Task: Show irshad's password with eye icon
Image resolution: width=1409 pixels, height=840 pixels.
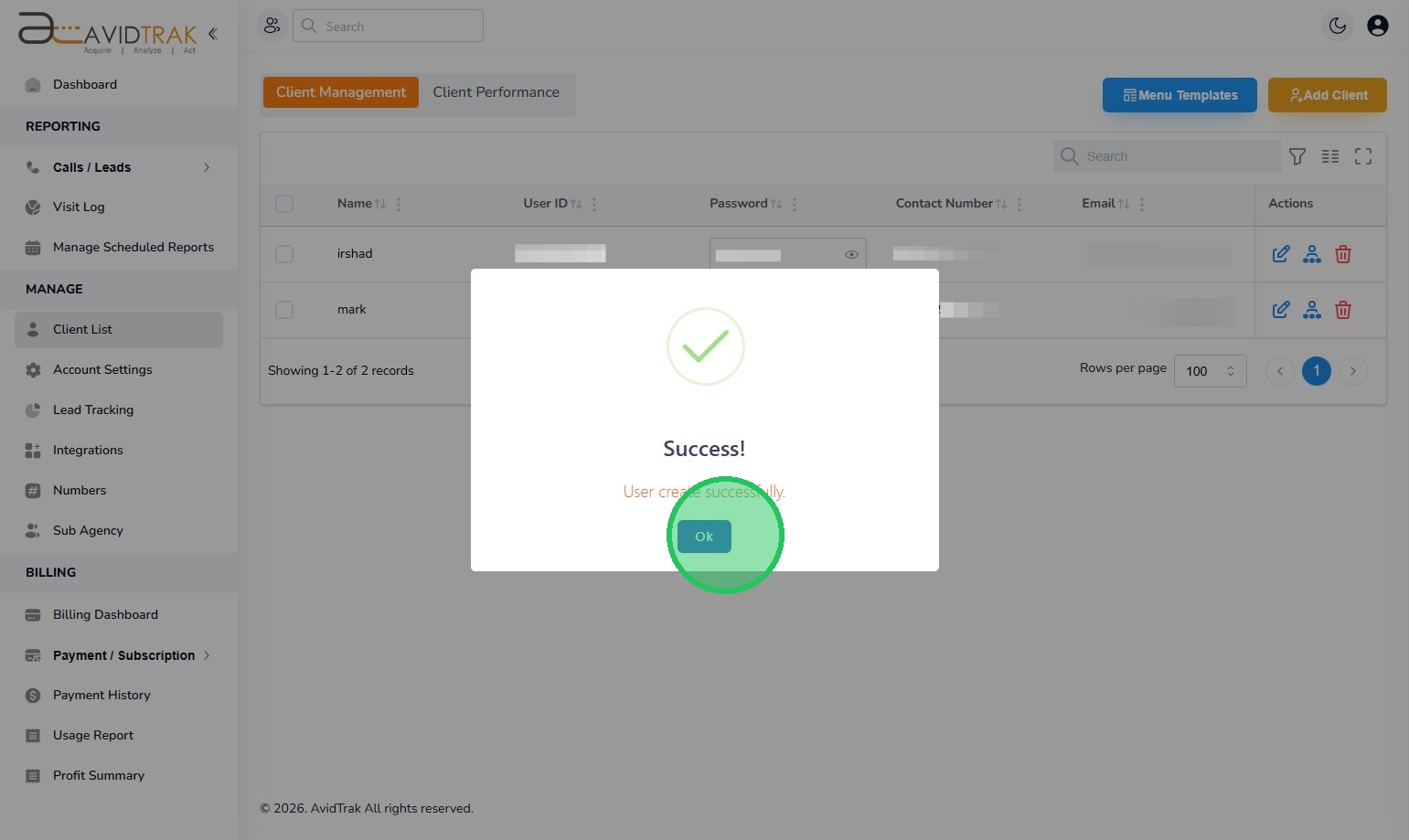Action: click(x=851, y=254)
